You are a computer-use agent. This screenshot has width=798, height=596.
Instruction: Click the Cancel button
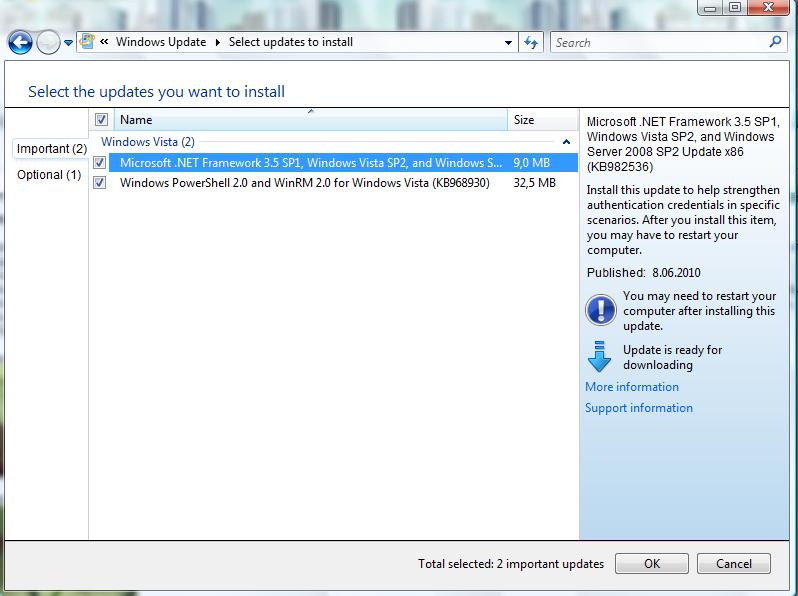tap(733, 563)
